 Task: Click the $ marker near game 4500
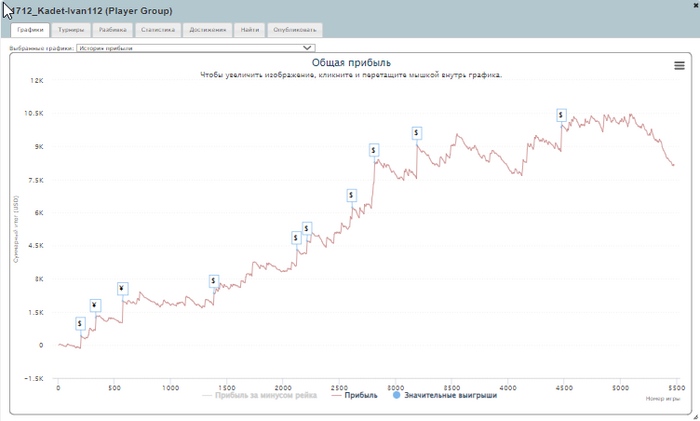tap(562, 115)
